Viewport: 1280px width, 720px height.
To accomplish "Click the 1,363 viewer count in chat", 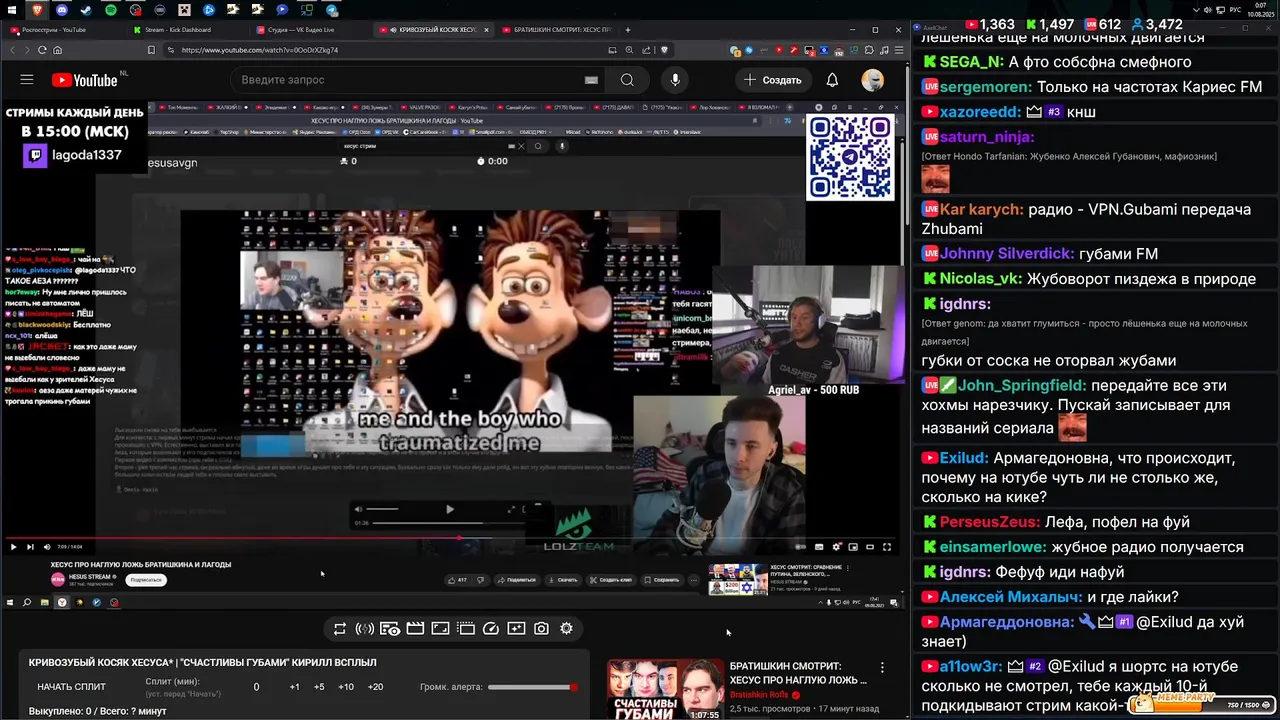I will (x=988, y=24).
